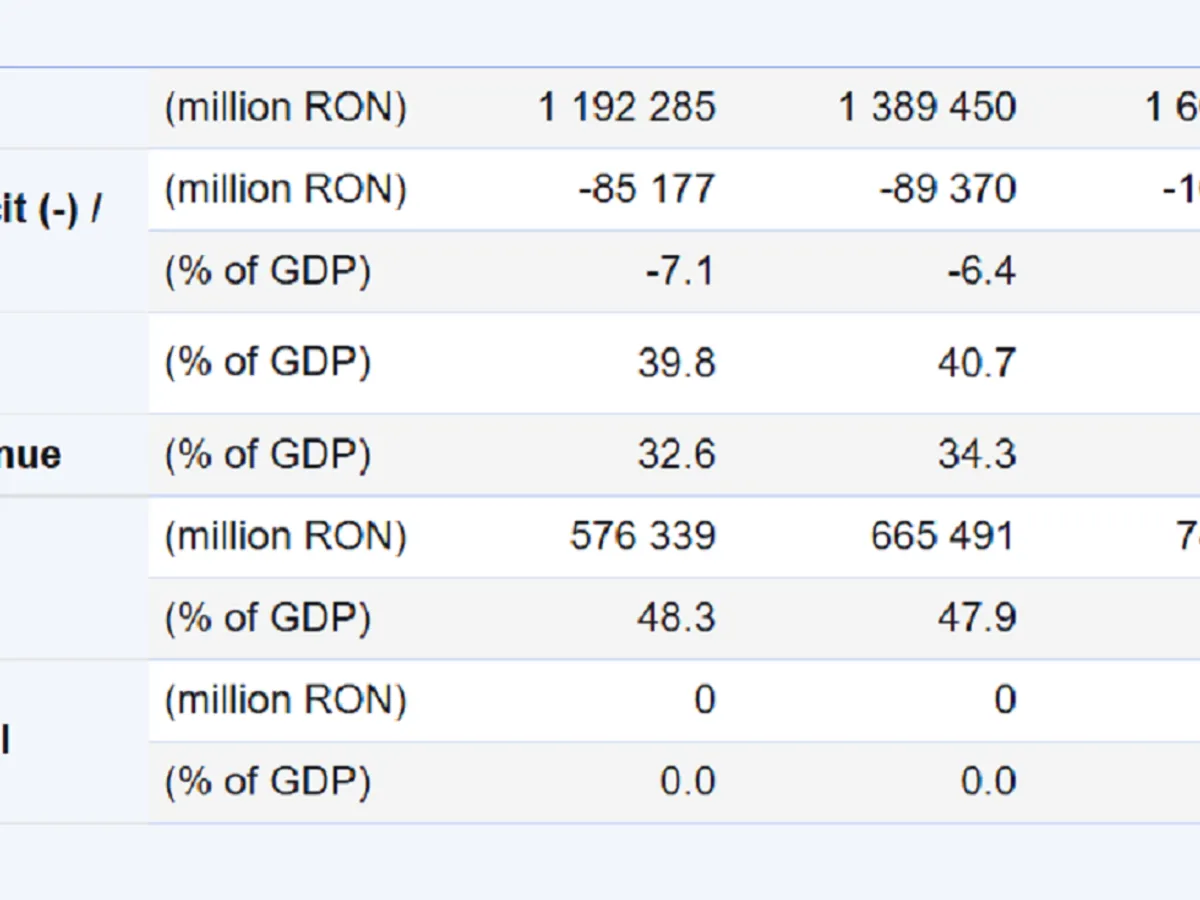This screenshot has height=900, width=1200.
Task: Click the 48.3 percent of GDP value
Action: (676, 618)
